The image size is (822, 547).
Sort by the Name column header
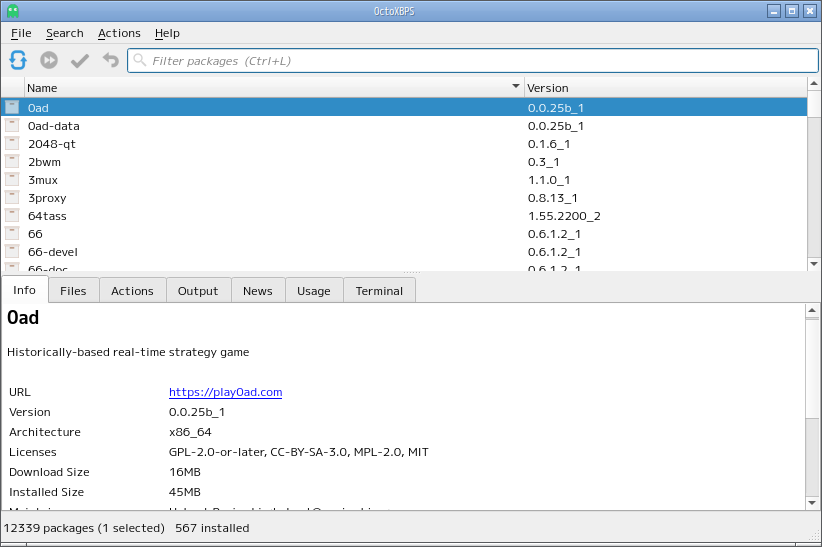tap(274, 88)
